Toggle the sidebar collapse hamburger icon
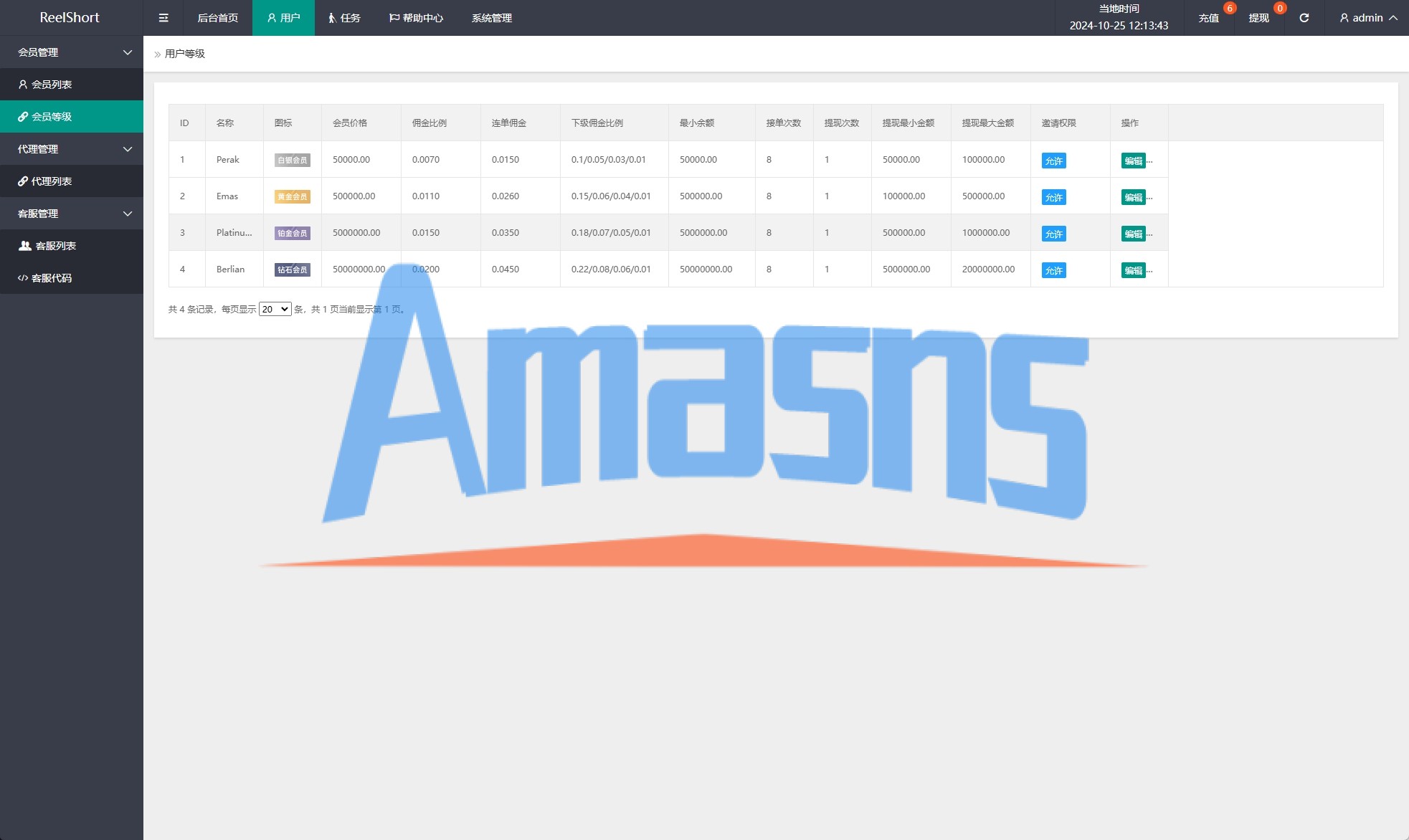The width and height of the screenshot is (1409, 840). [163, 18]
